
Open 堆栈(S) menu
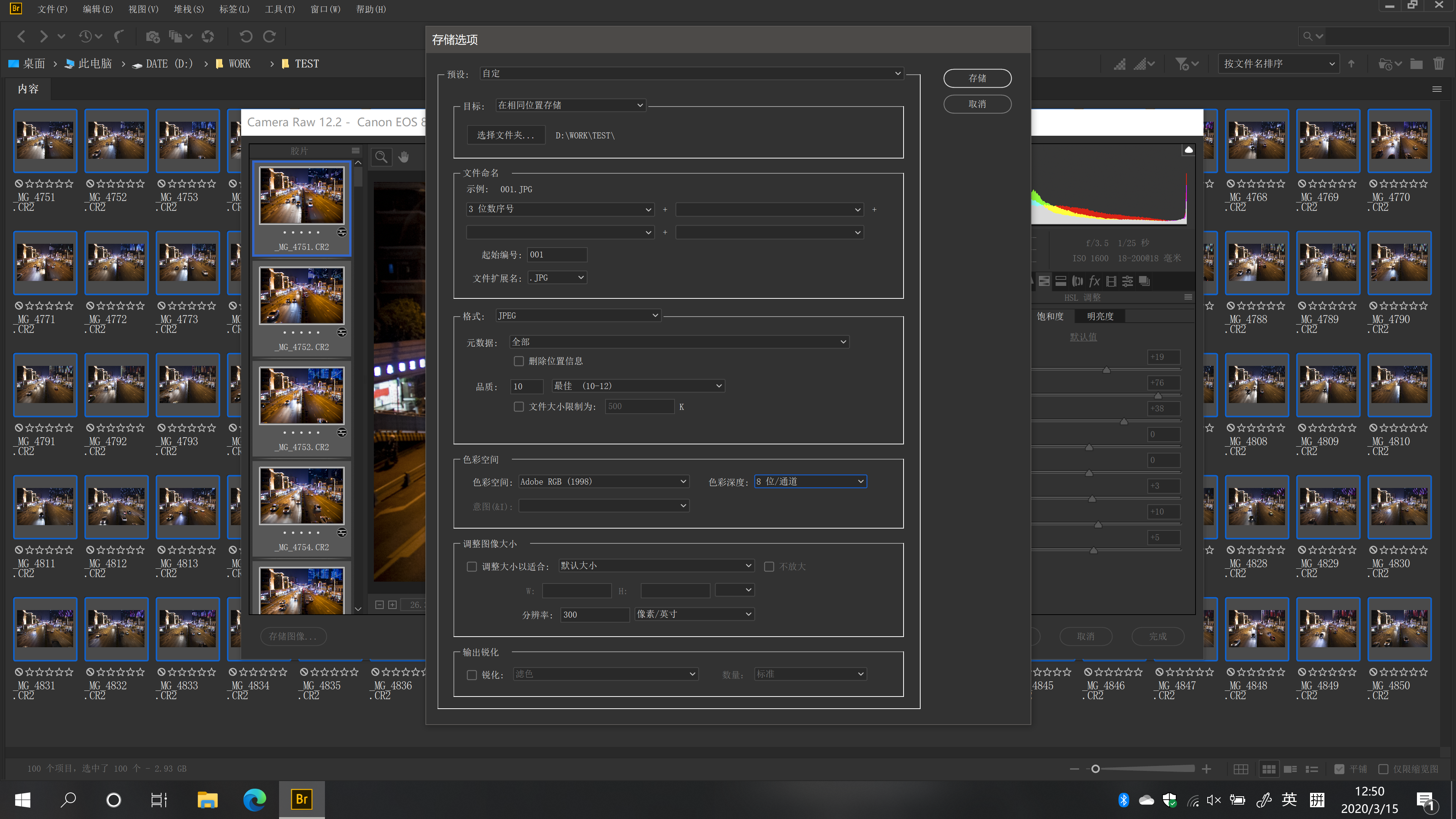click(x=188, y=9)
